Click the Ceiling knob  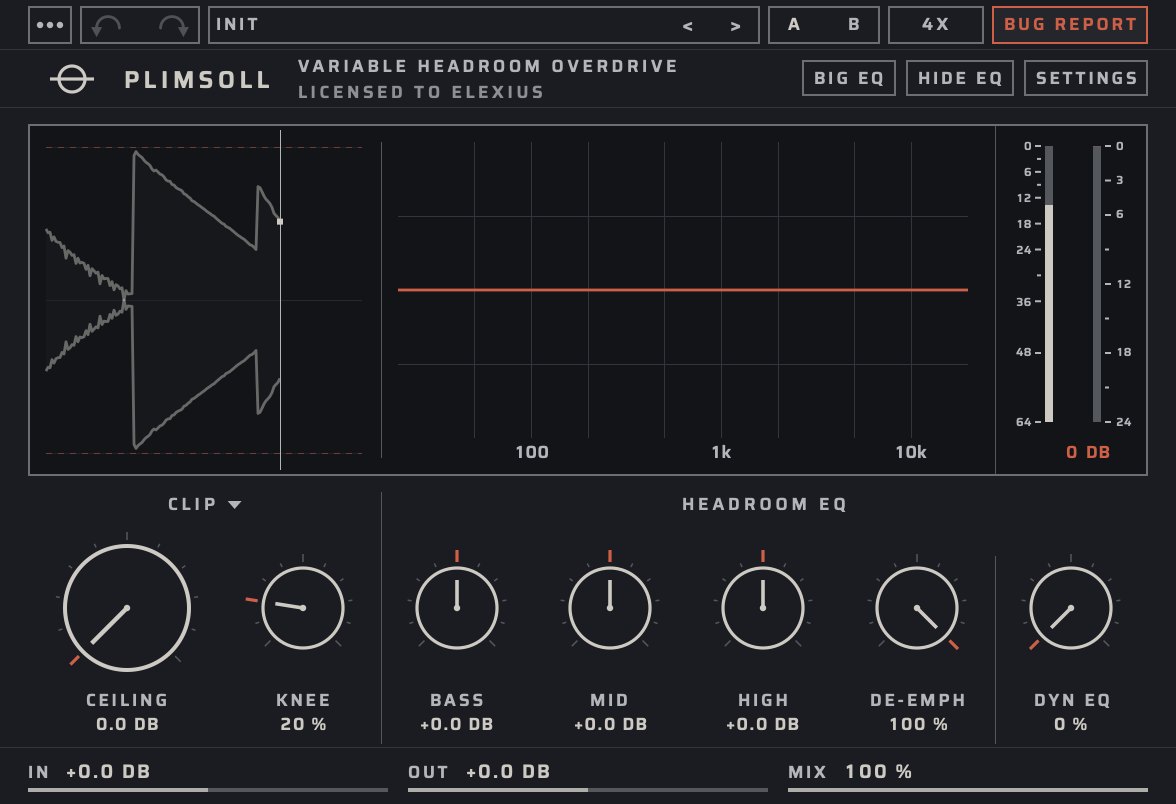pyautogui.click(x=127, y=608)
